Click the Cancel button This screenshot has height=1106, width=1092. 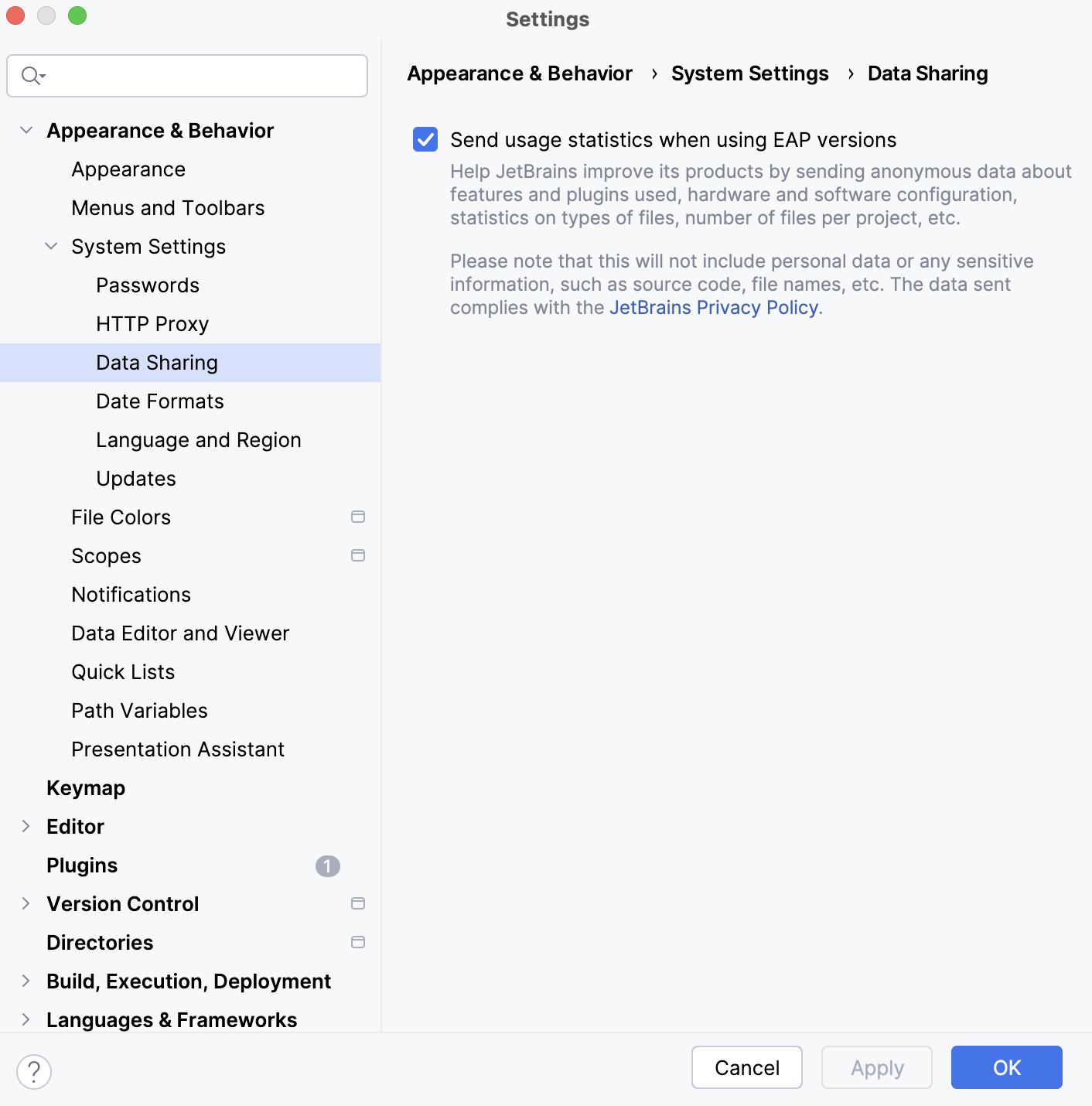(746, 1067)
